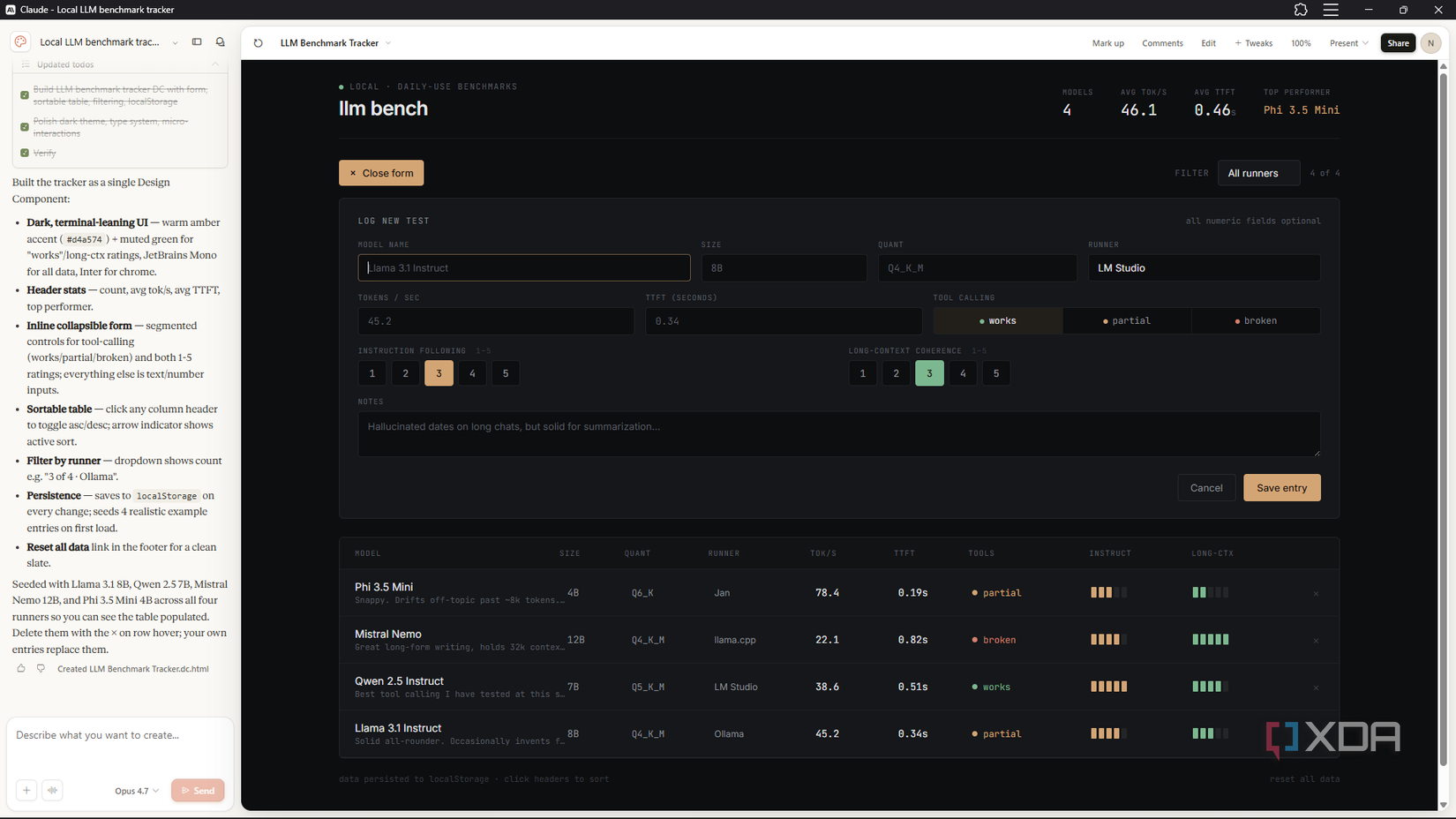Open the Opus 4.7 model selector
Image resolution: width=1456 pixels, height=819 pixels.
[x=137, y=791]
